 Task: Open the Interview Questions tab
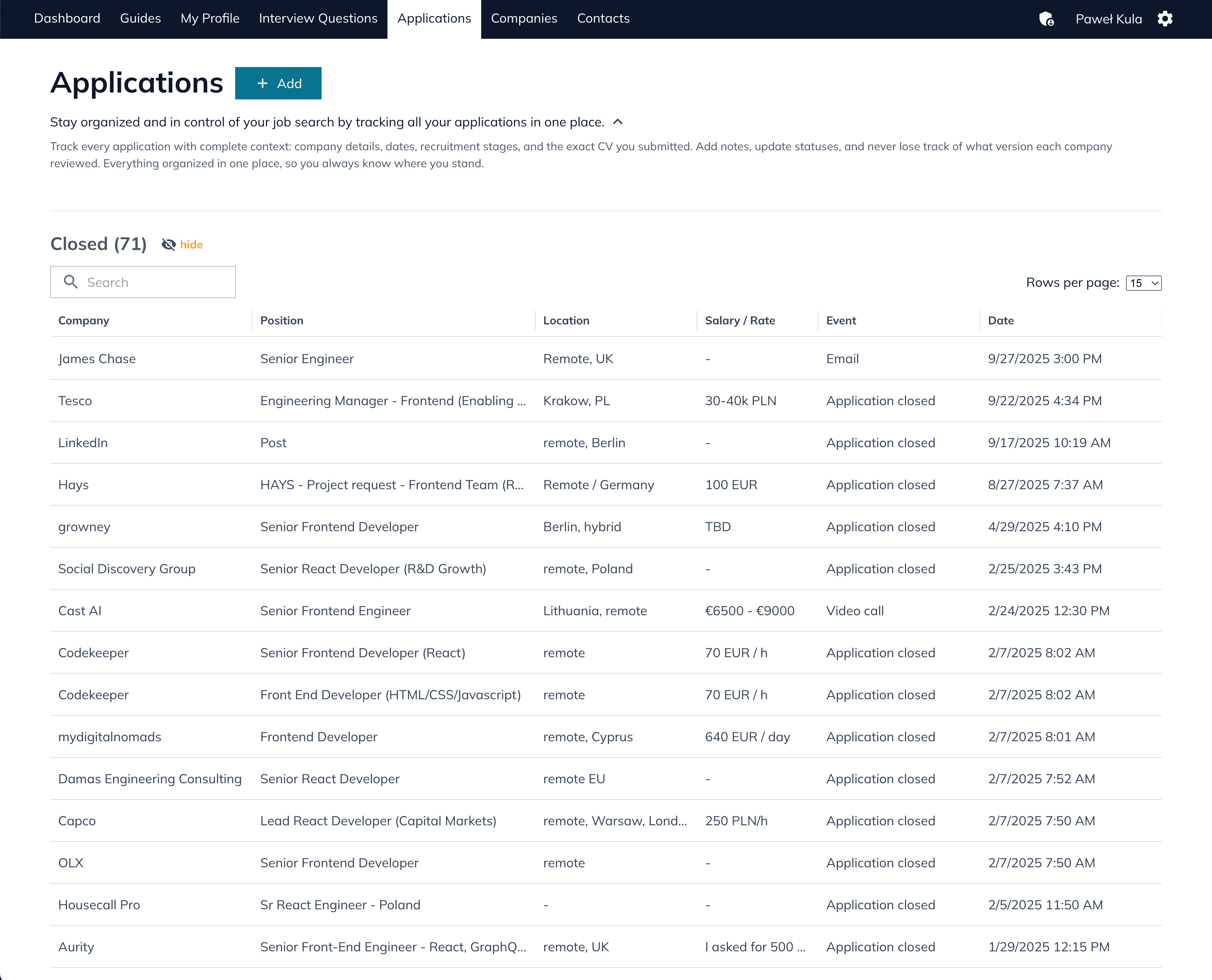[318, 19]
